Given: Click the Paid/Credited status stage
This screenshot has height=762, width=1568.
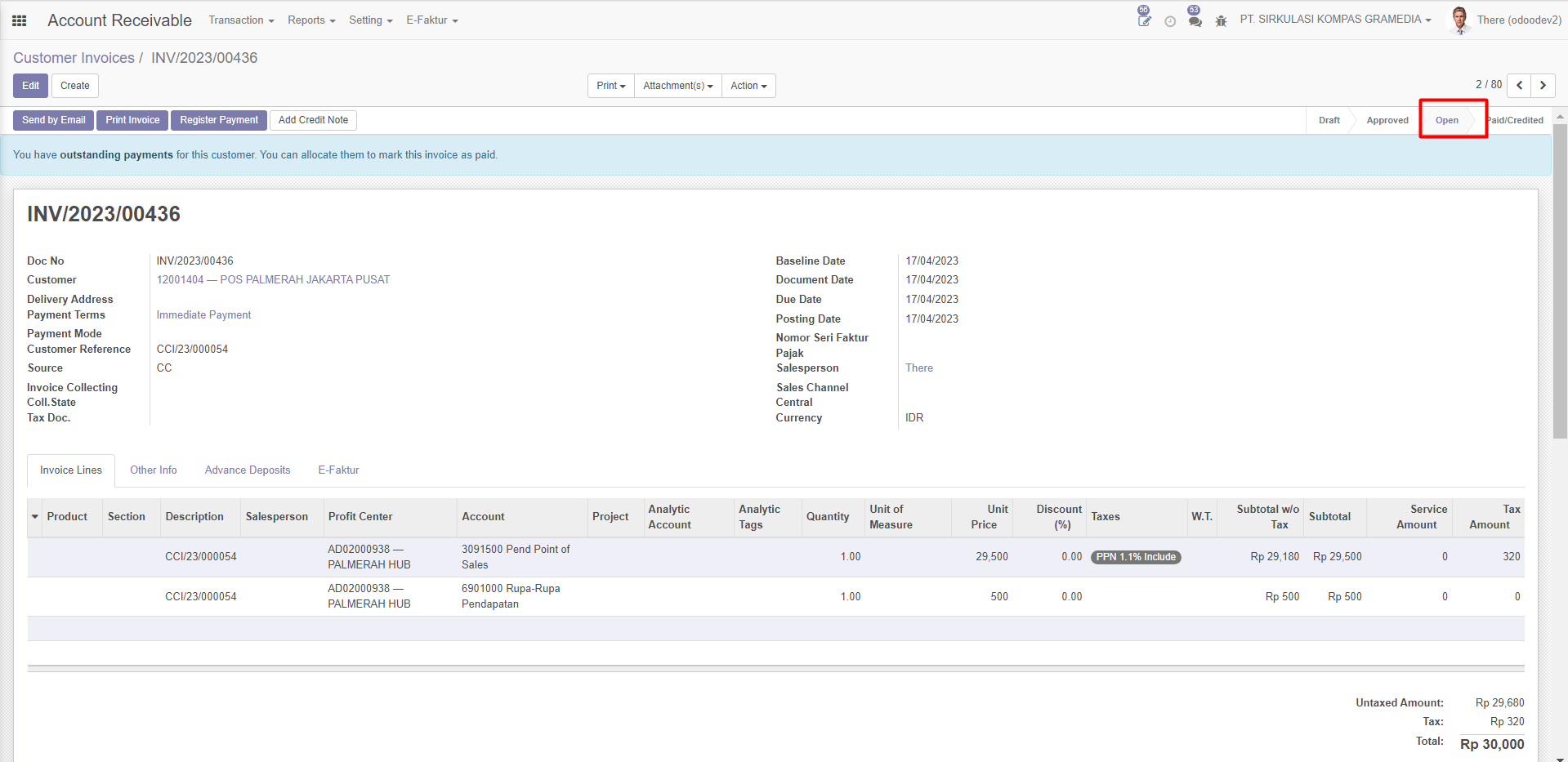Looking at the screenshot, I should [x=1515, y=120].
